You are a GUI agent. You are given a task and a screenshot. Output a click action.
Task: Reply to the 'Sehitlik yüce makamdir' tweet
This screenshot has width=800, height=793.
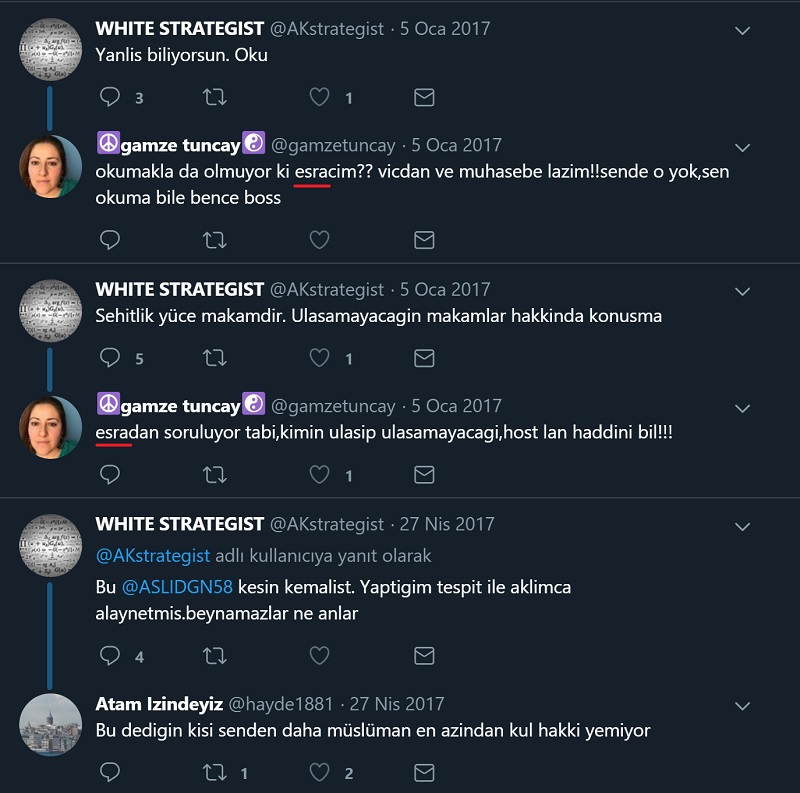[x=111, y=358]
